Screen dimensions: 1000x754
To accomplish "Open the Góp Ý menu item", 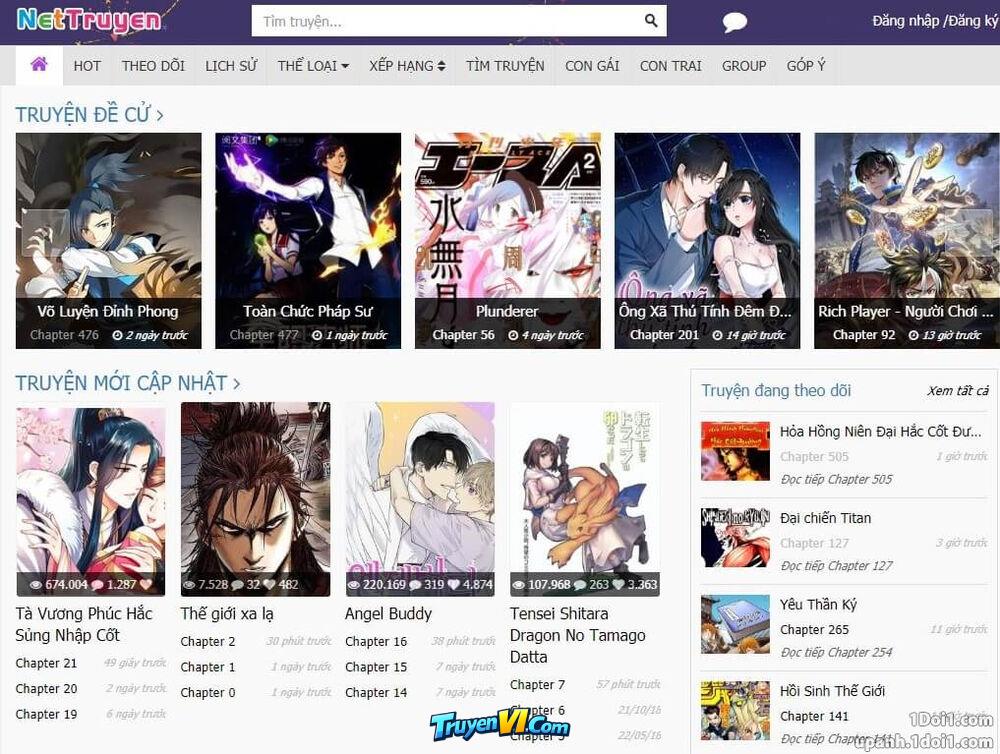I will (x=805, y=66).
